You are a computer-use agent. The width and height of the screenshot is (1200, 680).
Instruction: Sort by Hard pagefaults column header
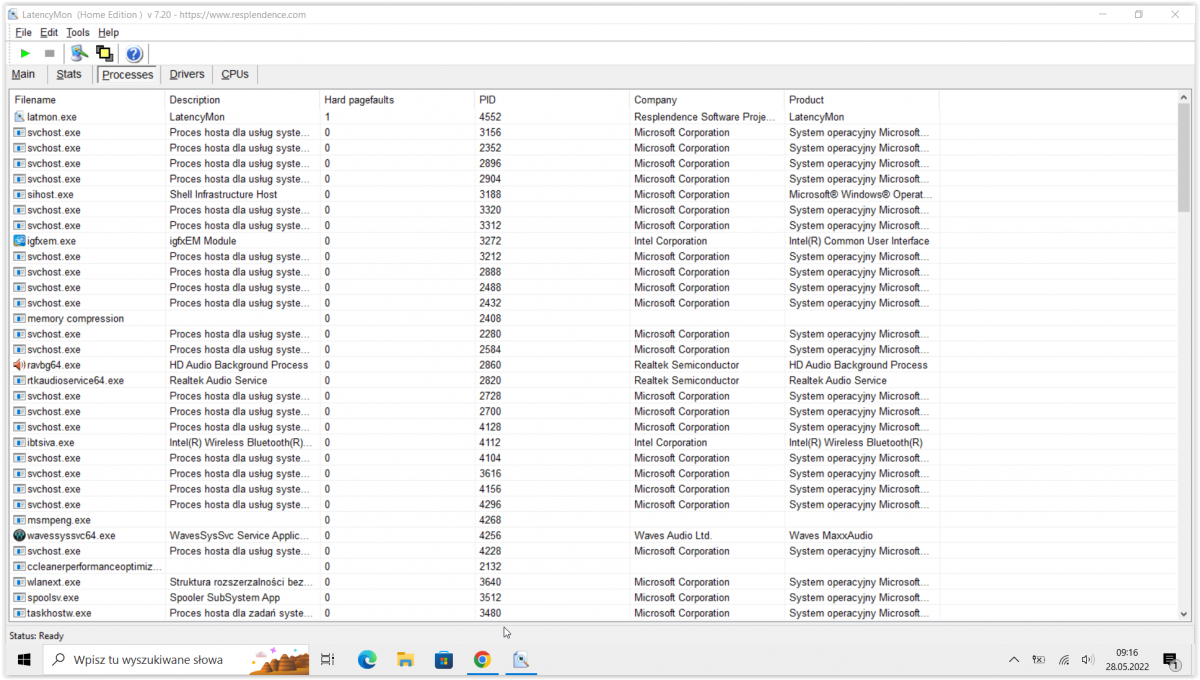tap(397, 100)
